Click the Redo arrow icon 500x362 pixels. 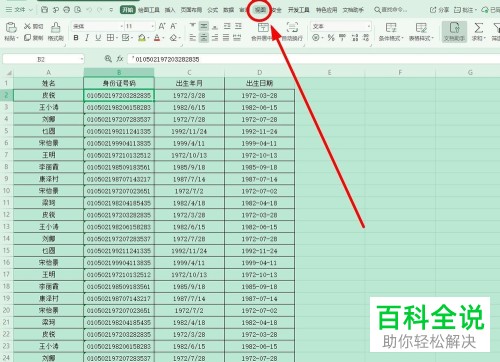(99, 10)
